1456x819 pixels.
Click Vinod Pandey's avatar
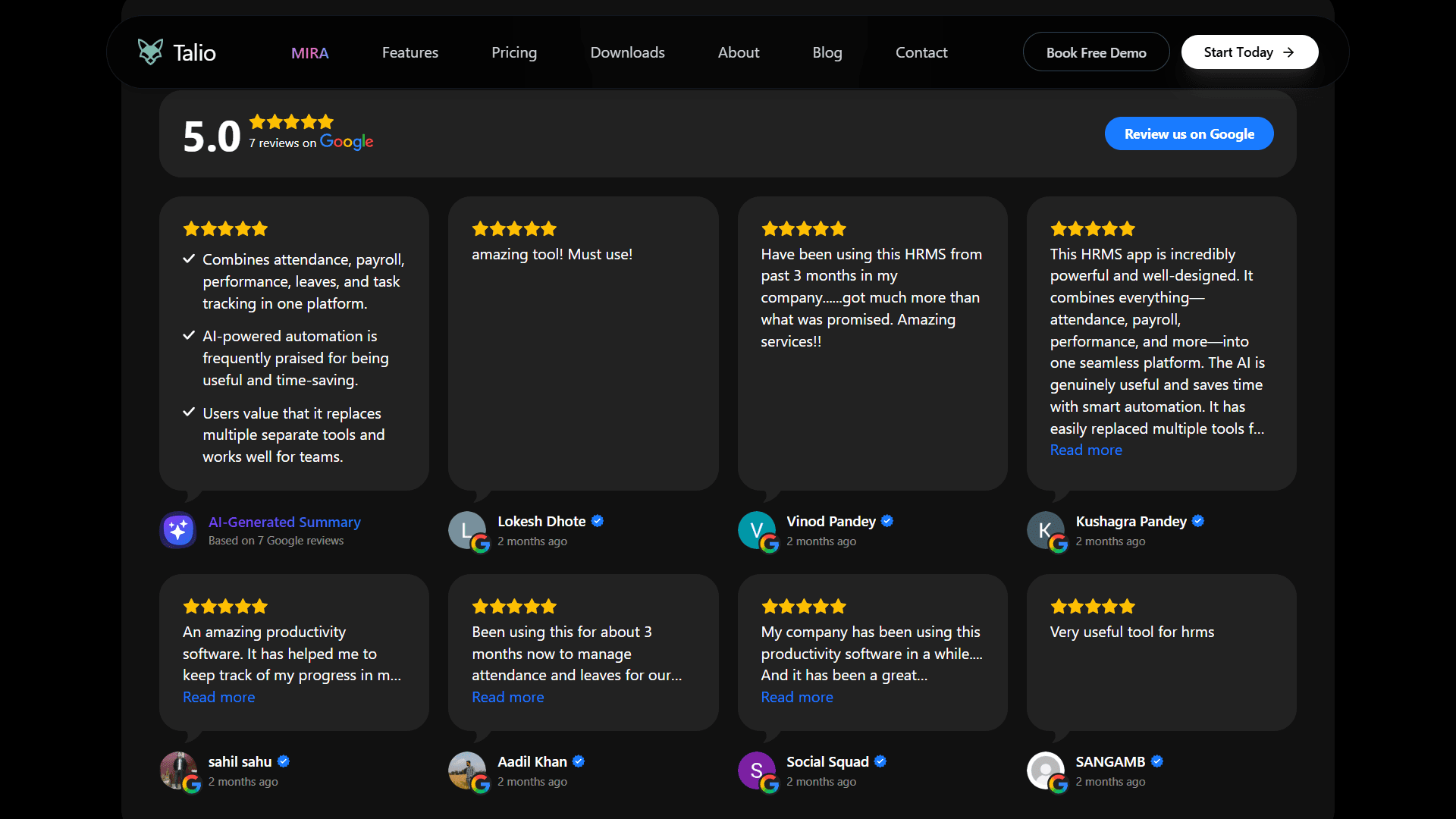(x=757, y=530)
